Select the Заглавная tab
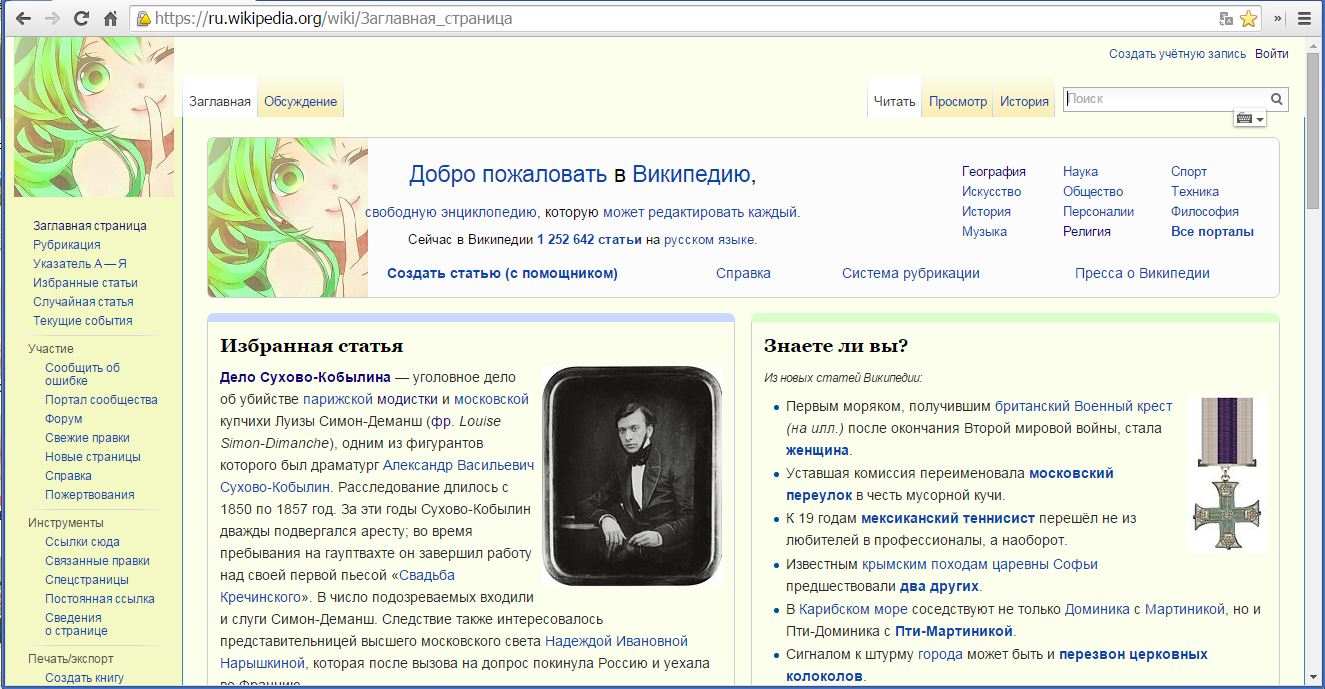The width and height of the screenshot is (1325, 689). (x=220, y=101)
